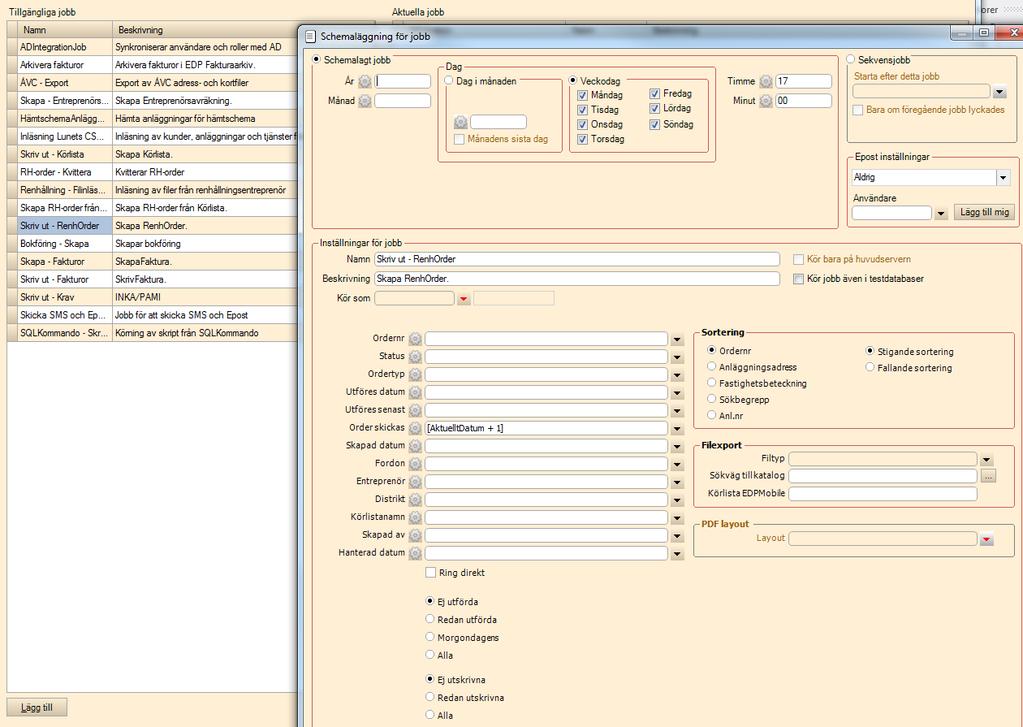Screen dimensions: 1023x727
Task: Select the ÅVC - Export job row
Action: [152, 83]
